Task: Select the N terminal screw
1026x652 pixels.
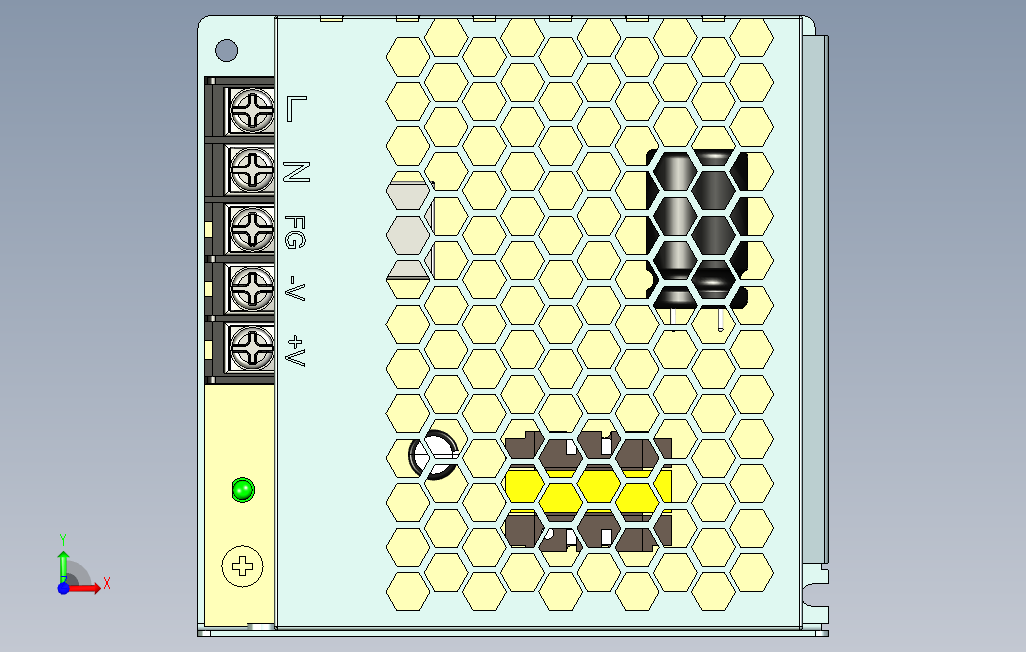Action: [x=252, y=169]
